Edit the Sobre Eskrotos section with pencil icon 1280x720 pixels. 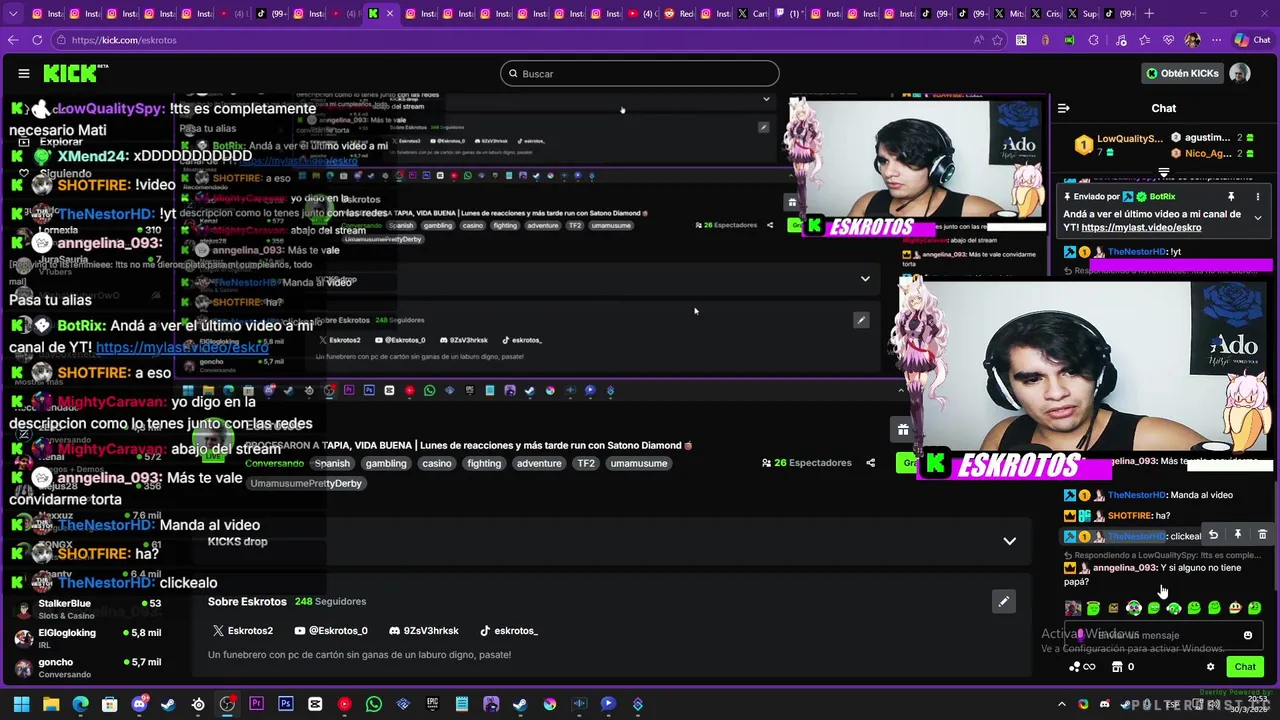click(1003, 601)
